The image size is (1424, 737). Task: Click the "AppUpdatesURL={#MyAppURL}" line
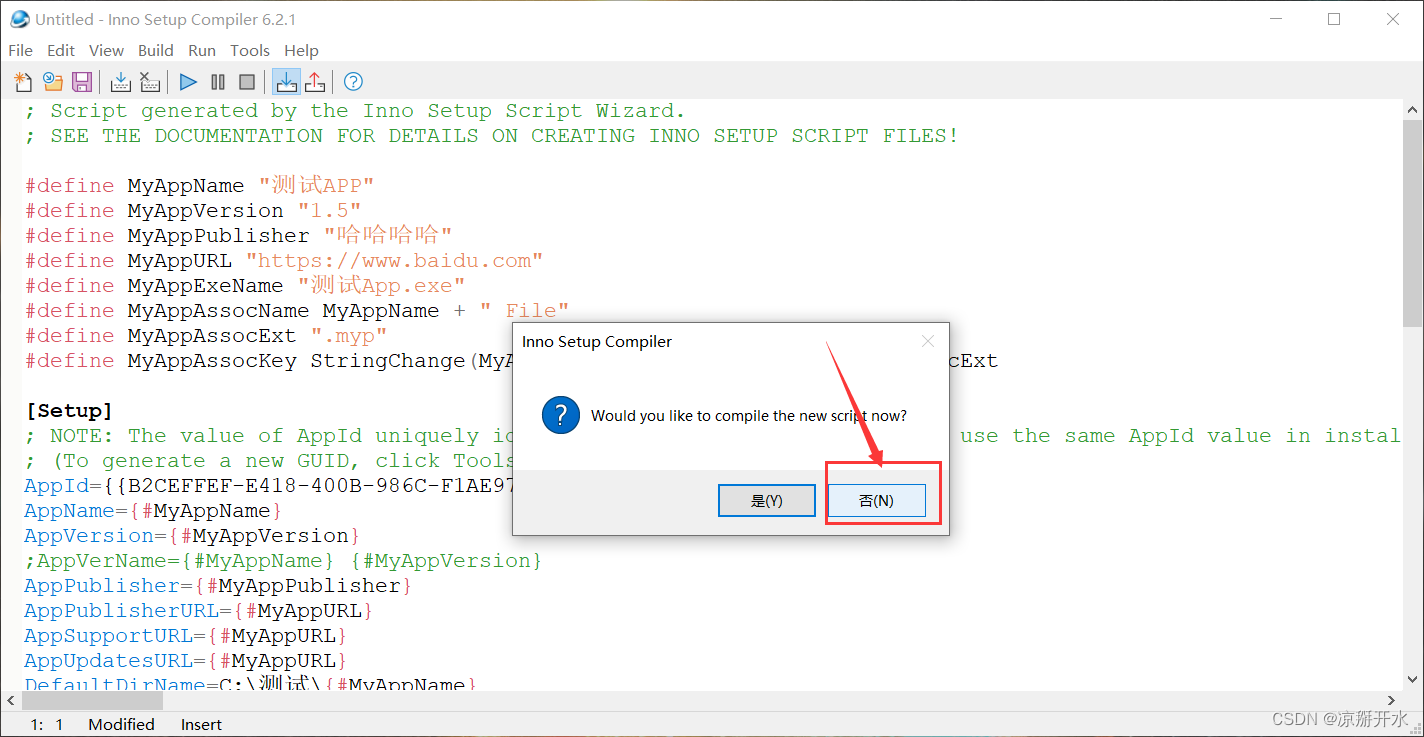186,661
